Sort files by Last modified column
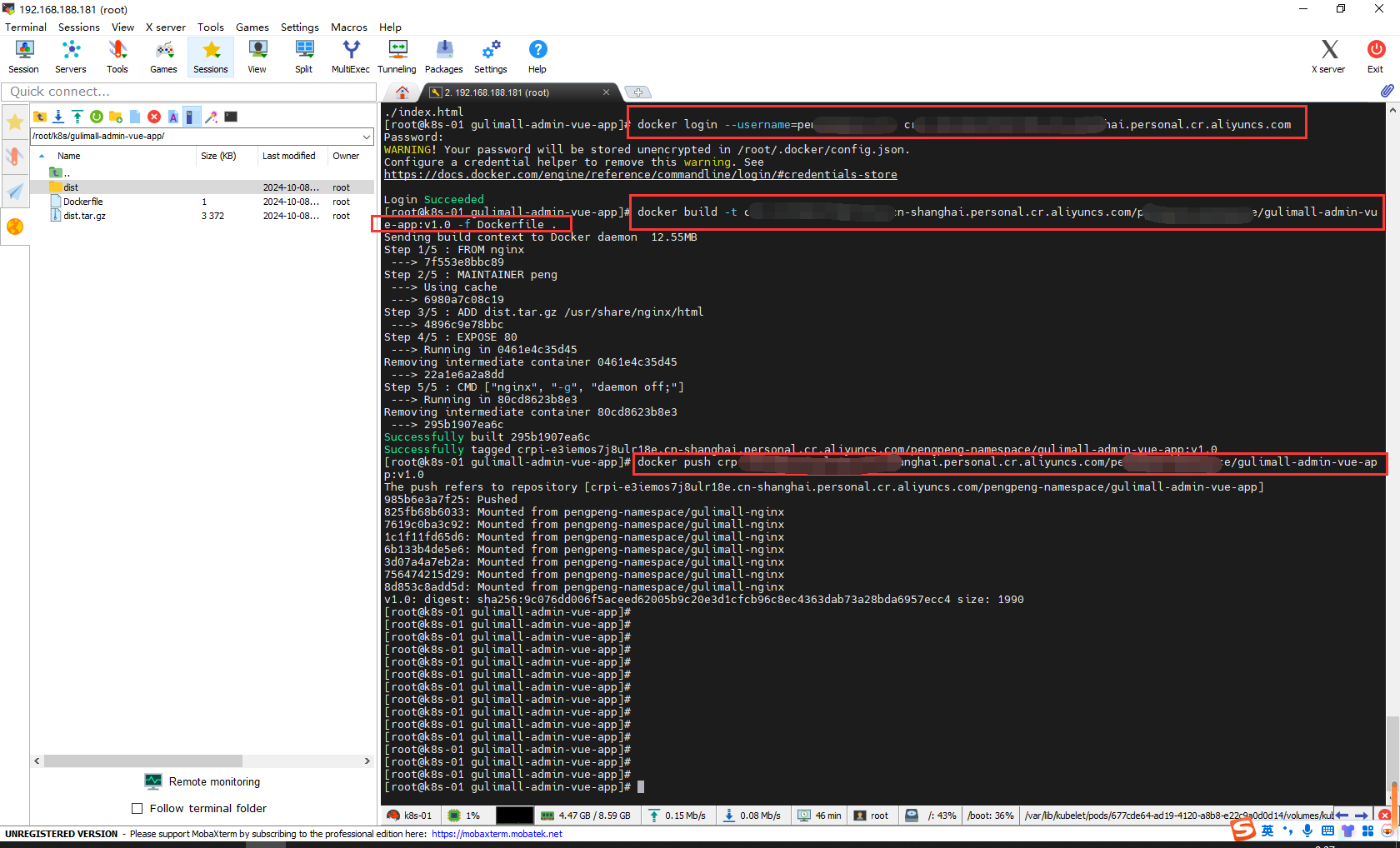Screen dimensions: 1400x848 pos(288,156)
